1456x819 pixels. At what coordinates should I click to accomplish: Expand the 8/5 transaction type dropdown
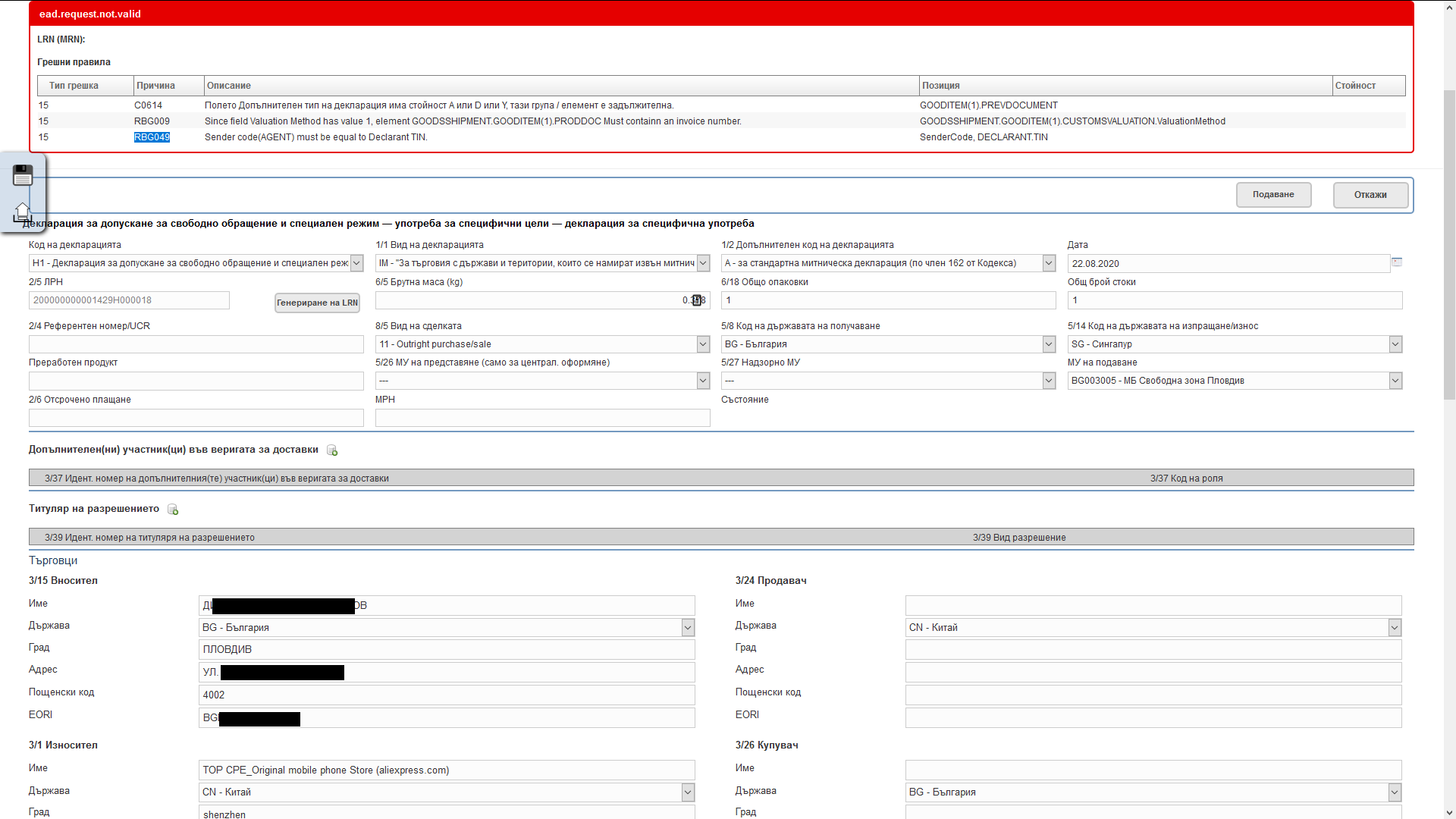[x=703, y=344]
